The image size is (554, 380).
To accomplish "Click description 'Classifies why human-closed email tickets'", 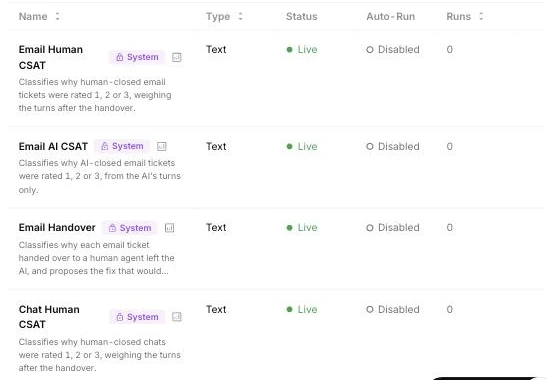I will click(x=95, y=95).
